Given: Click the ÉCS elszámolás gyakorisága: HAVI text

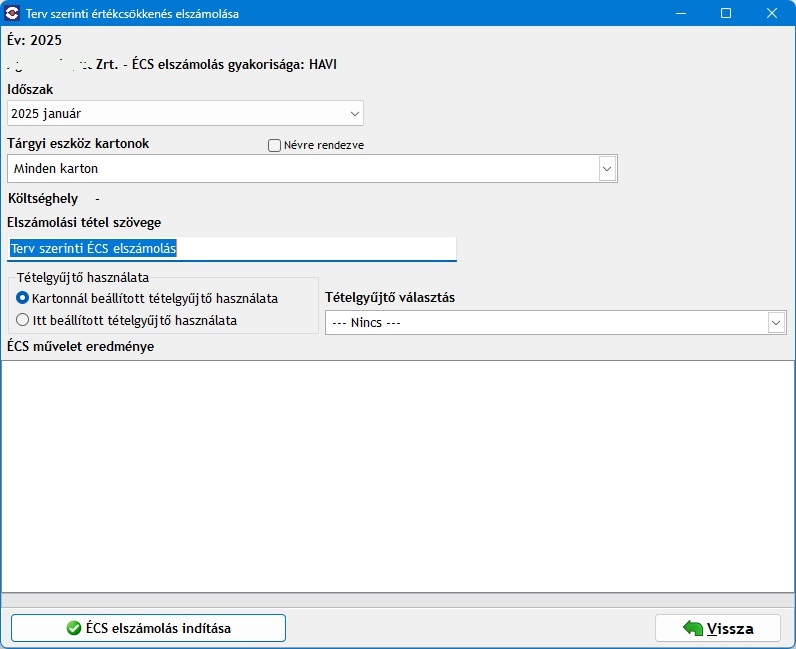Looking at the screenshot, I should coord(234,64).
